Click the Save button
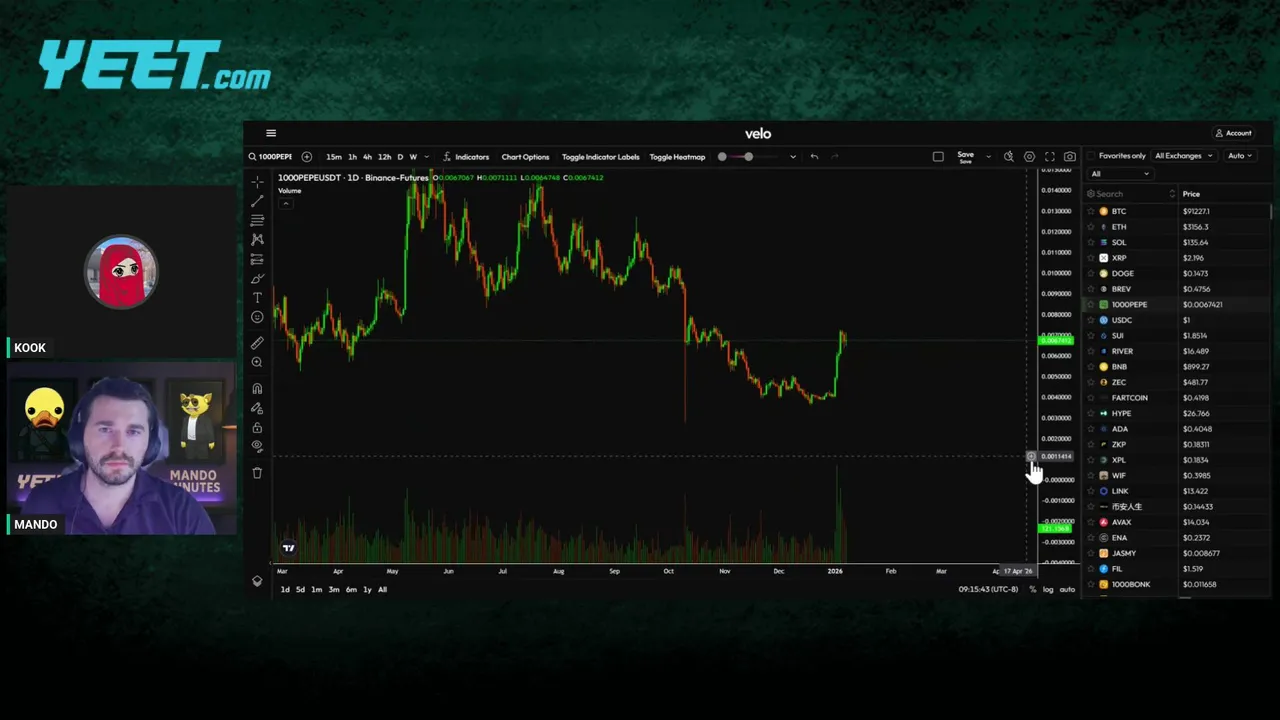 coord(965,157)
